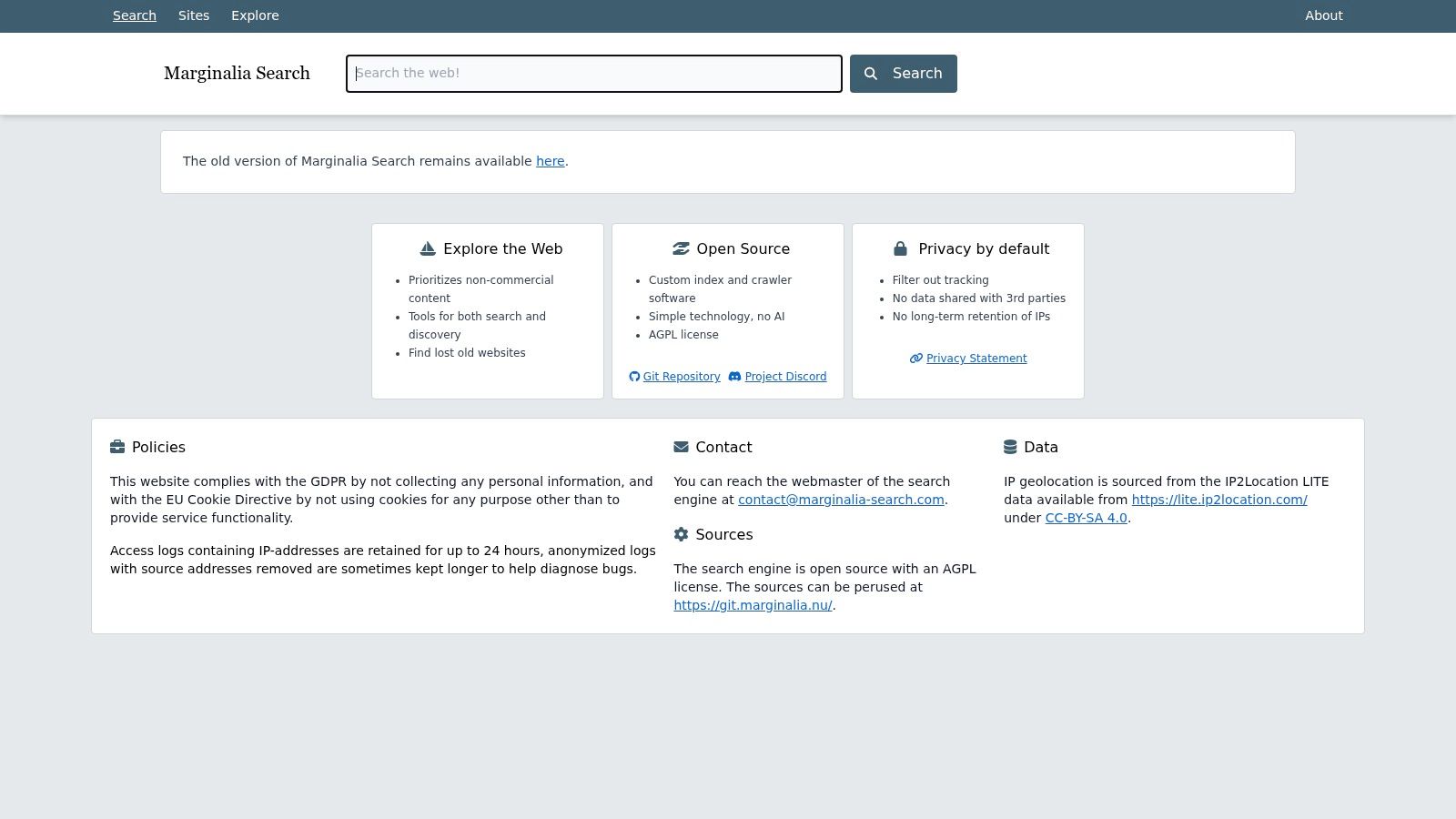This screenshot has height=819, width=1456.
Task: Click the padlock icon beside Privacy by default
Action: tap(900, 248)
